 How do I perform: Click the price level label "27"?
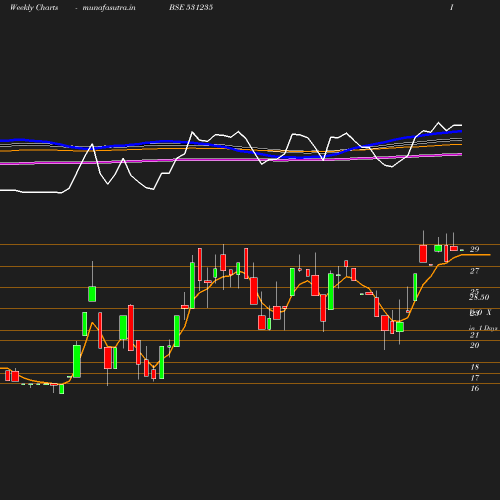[x=474, y=271]
